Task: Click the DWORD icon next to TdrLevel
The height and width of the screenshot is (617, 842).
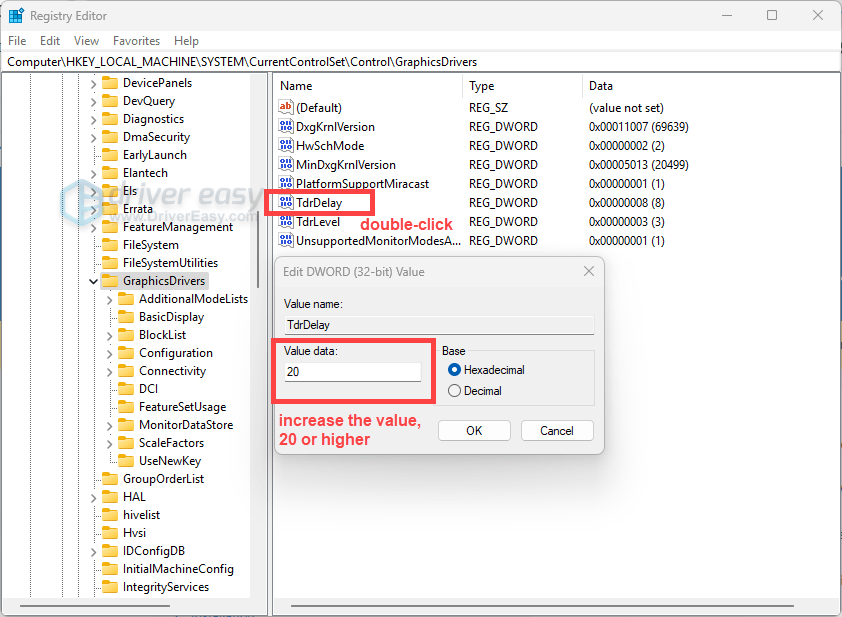Action: (x=285, y=222)
